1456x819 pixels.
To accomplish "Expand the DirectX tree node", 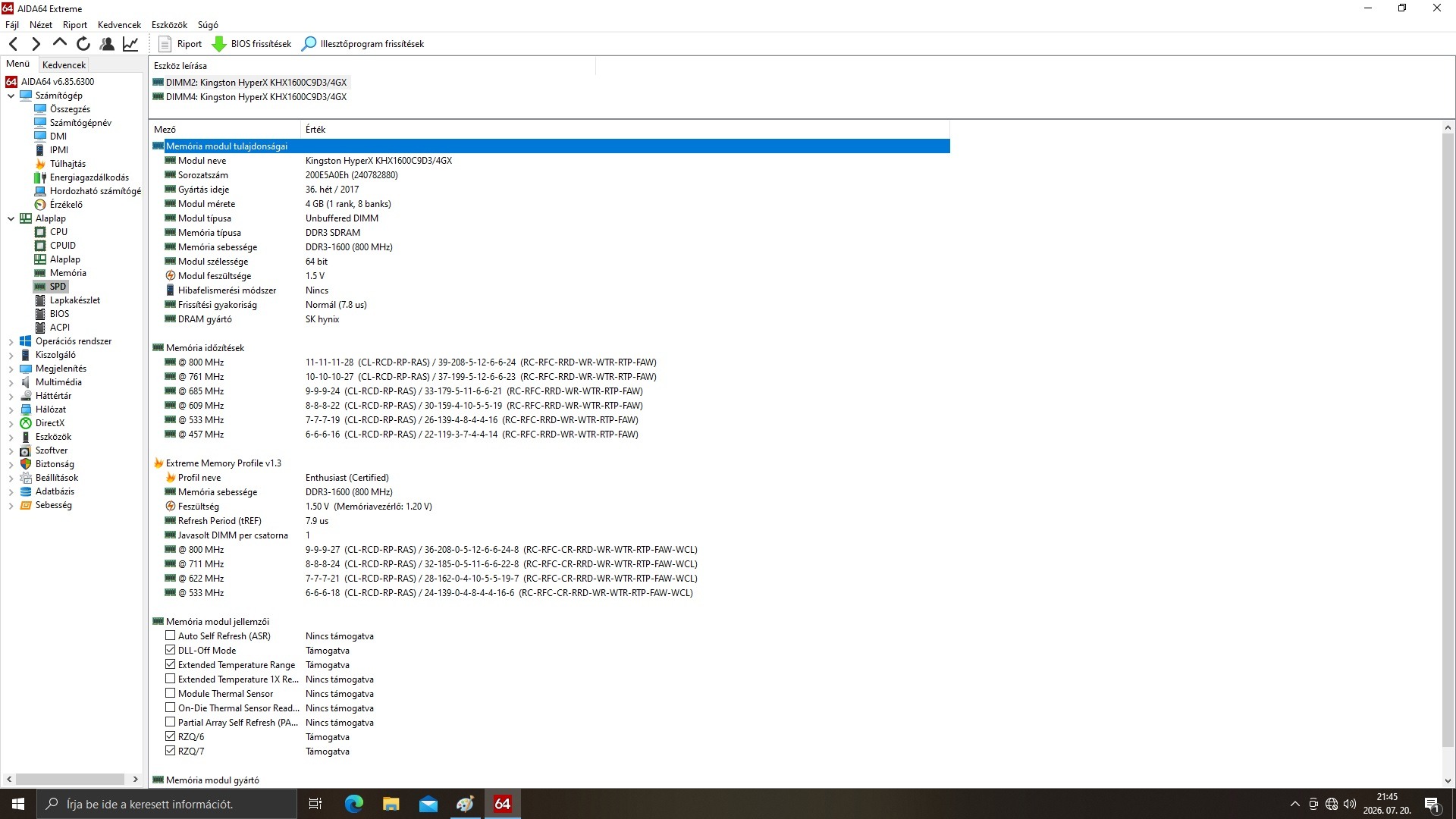I will click(11, 423).
